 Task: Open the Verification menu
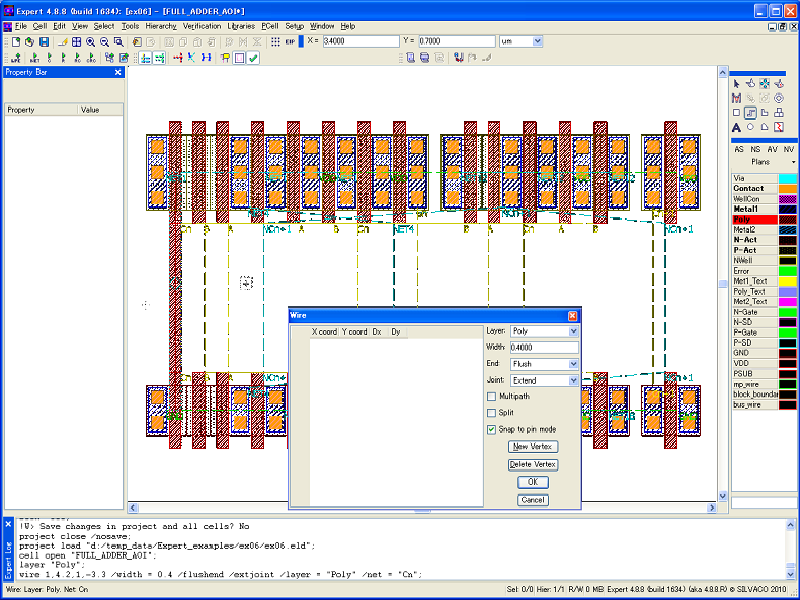click(202, 25)
